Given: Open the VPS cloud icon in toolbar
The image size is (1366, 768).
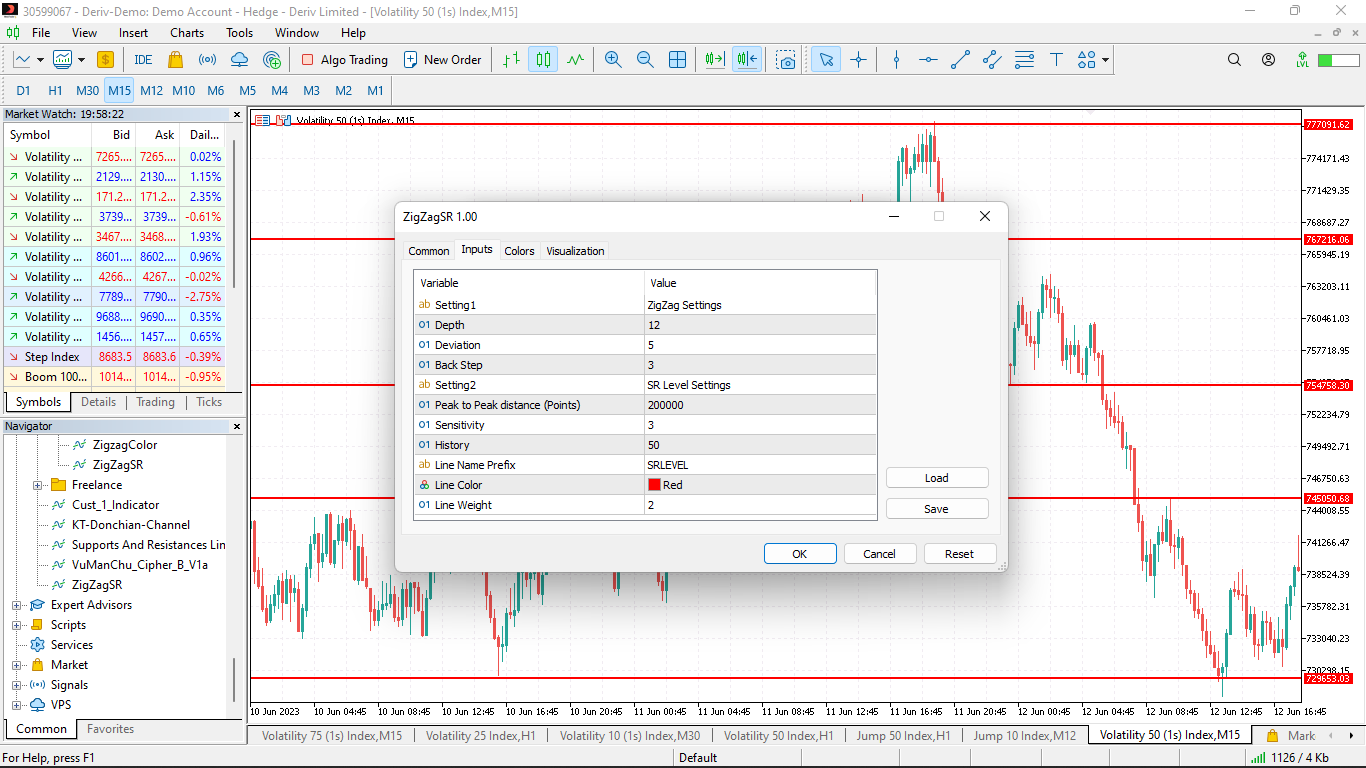Looking at the screenshot, I should click(239, 60).
